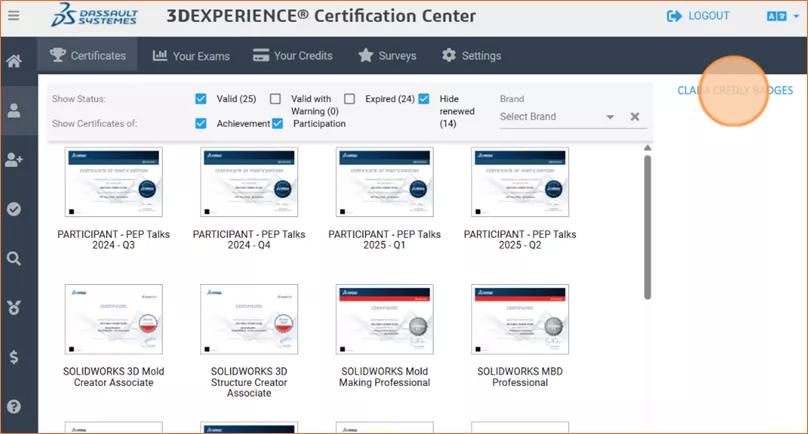Viewport: 808px width, 434px height.
Task: Click the 'SOLIDWORKS Mold Making Professional' title text
Action: pyautogui.click(x=384, y=377)
